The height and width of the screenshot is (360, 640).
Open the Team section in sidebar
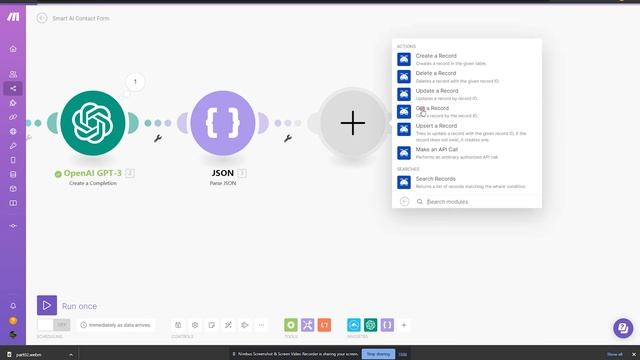click(x=13, y=74)
